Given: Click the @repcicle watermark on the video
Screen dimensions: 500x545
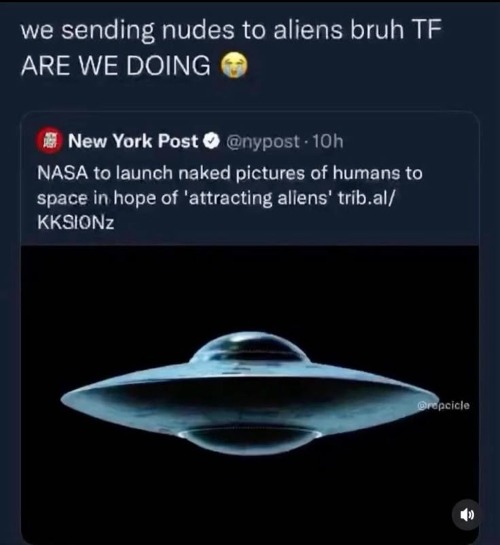Looking at the screenshot, I should (443, 405).
